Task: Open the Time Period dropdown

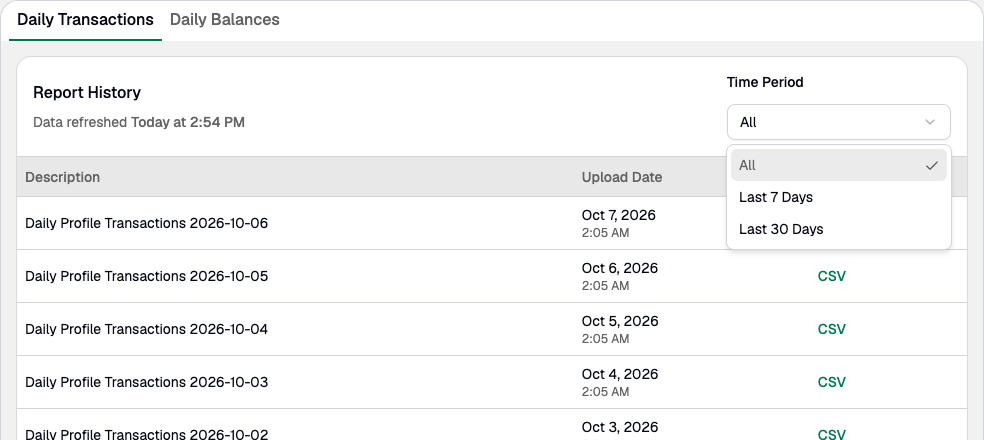Action: coord(838,122)
